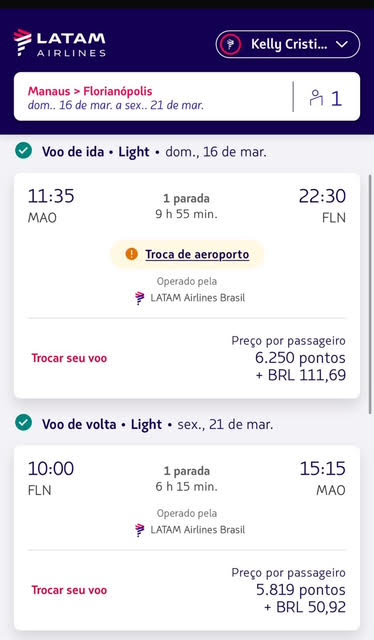Select the 1 parada 6 h 15 min details
Screen dimensions: 374x640
click(187, 478)
